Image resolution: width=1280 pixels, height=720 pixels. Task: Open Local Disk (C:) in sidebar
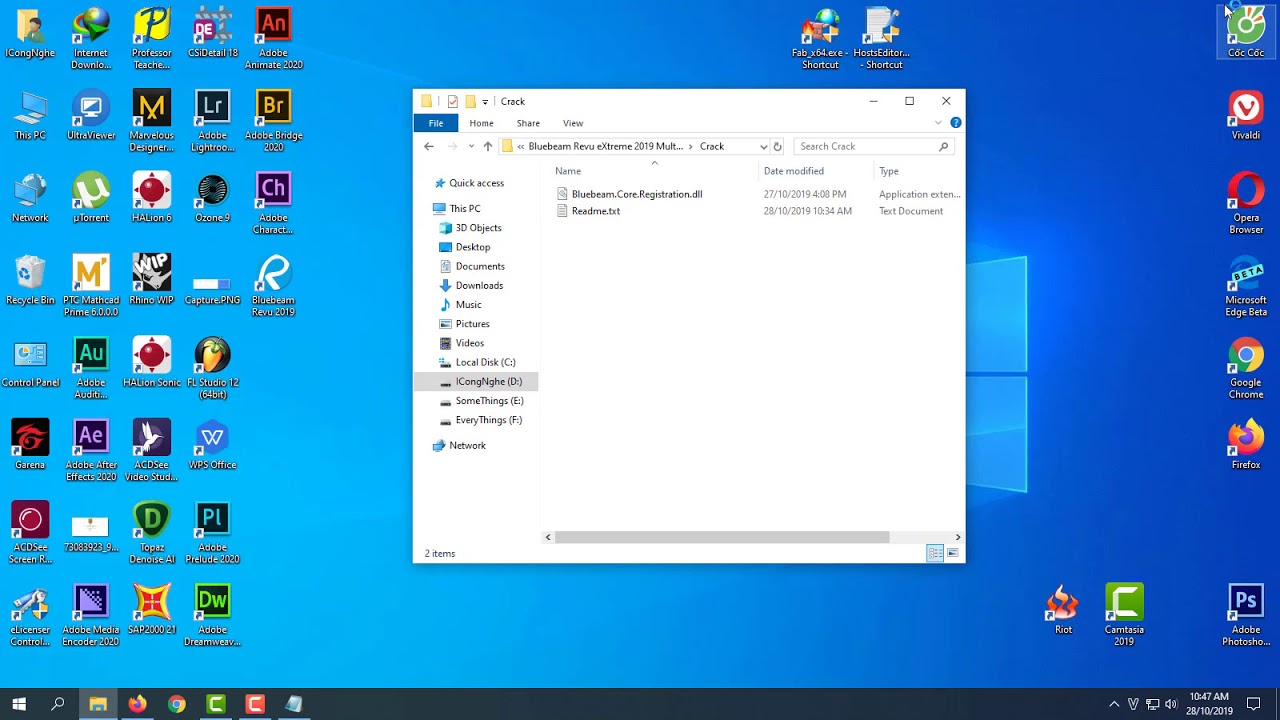tap(485, 362)
